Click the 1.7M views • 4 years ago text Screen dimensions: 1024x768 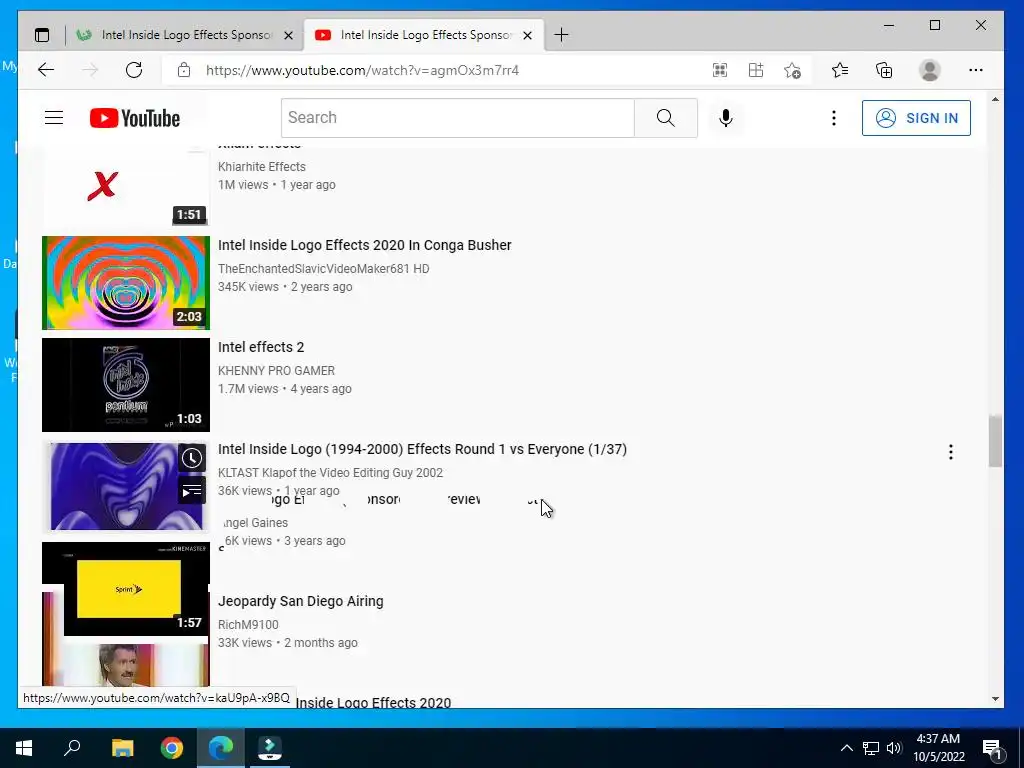pyautogui.click(x=285, y=389)
